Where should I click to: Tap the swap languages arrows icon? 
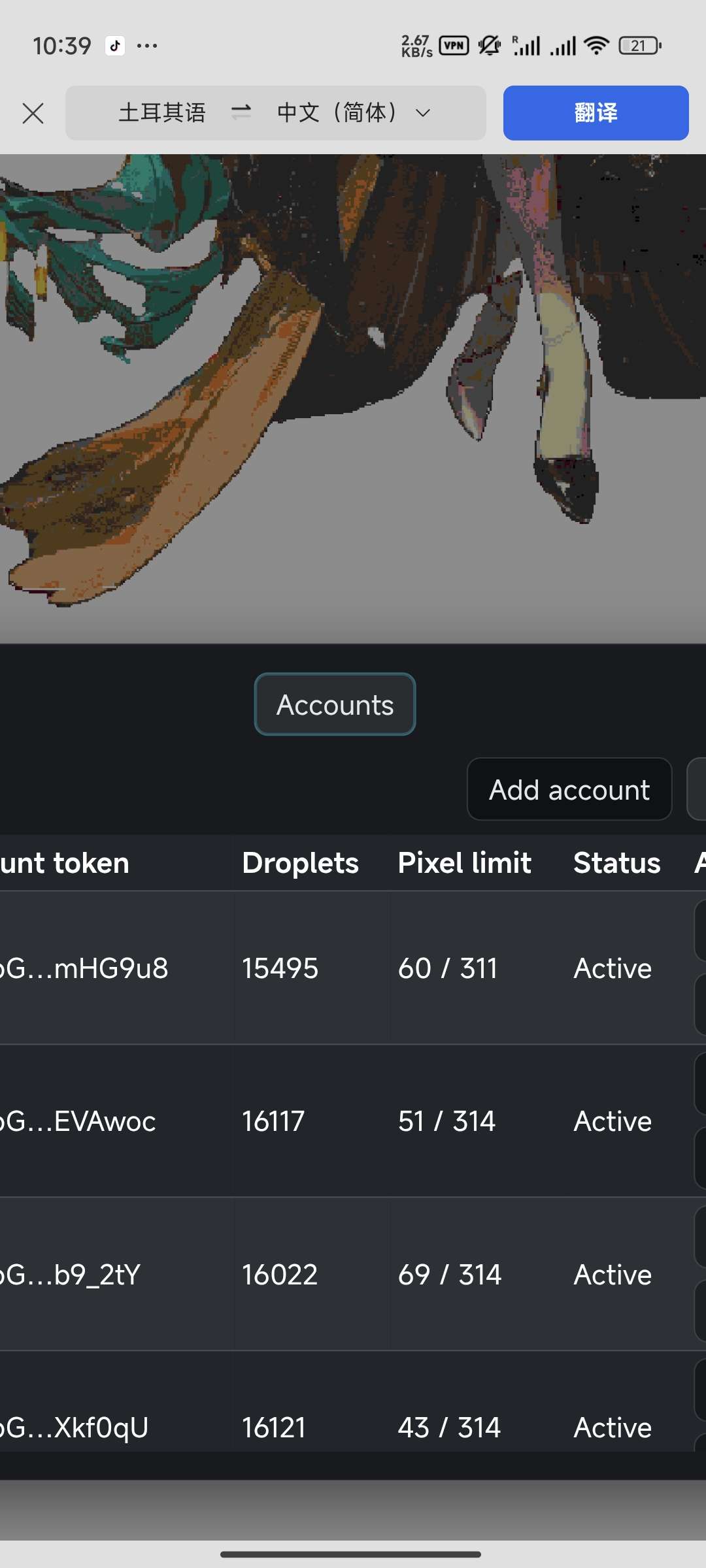point(241,112)
